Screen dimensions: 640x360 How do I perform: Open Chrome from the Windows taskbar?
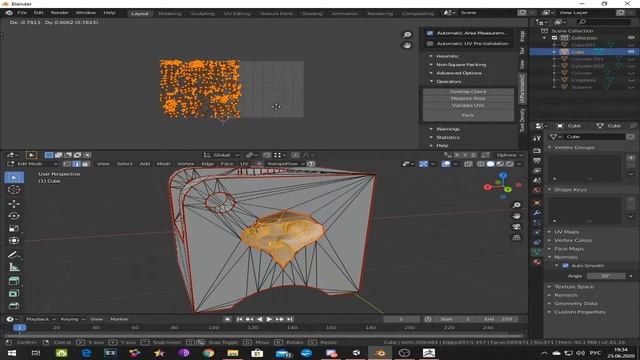208,353
